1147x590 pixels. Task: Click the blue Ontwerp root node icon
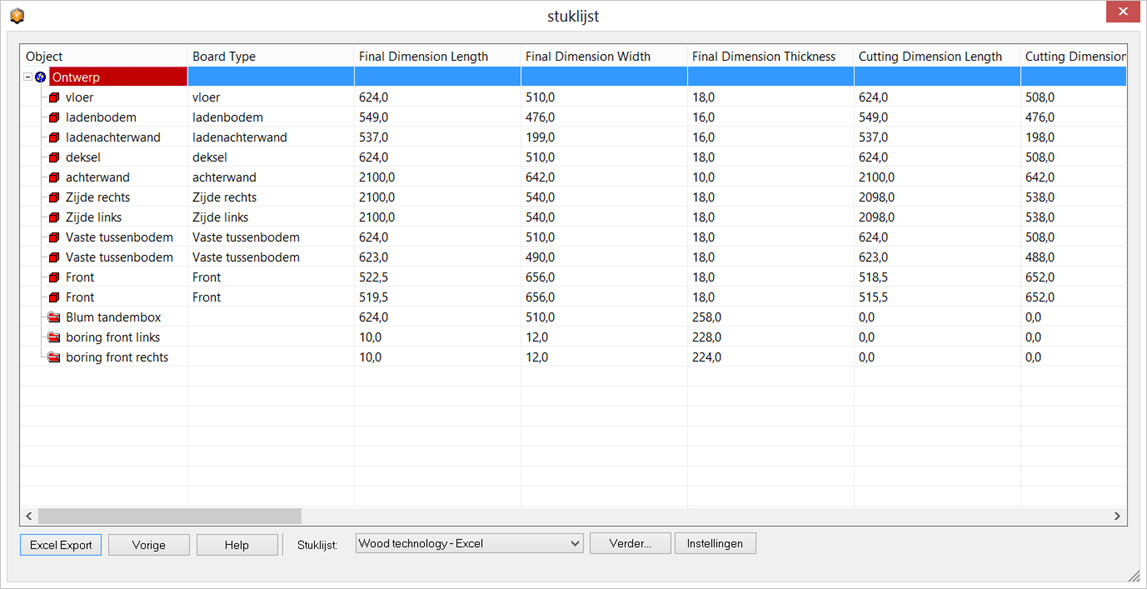[41, 77]
